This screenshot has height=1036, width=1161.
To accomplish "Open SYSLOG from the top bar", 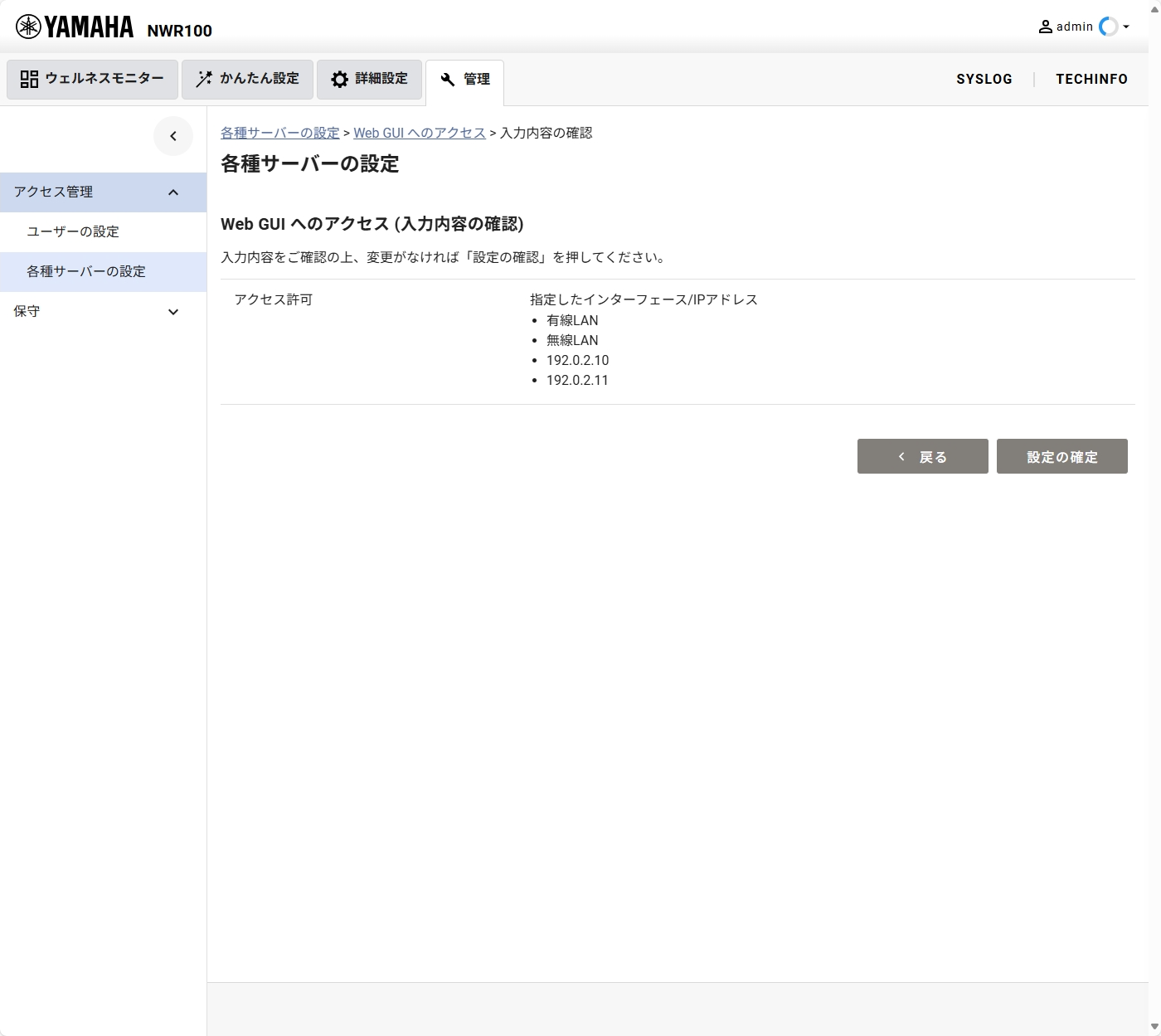I will (x=984, y=79).
